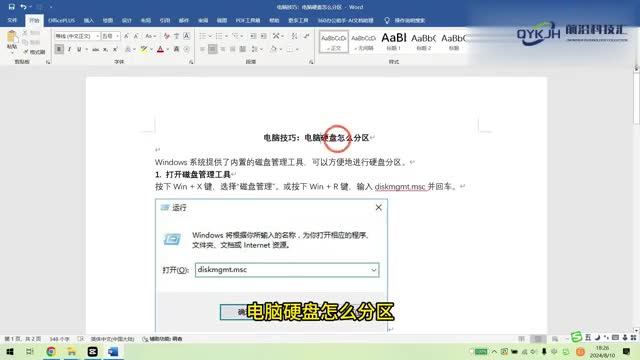This screenshot has height=360, width=640.
Task: Toggle Underline formatting
Action: (x=78, y=49)
